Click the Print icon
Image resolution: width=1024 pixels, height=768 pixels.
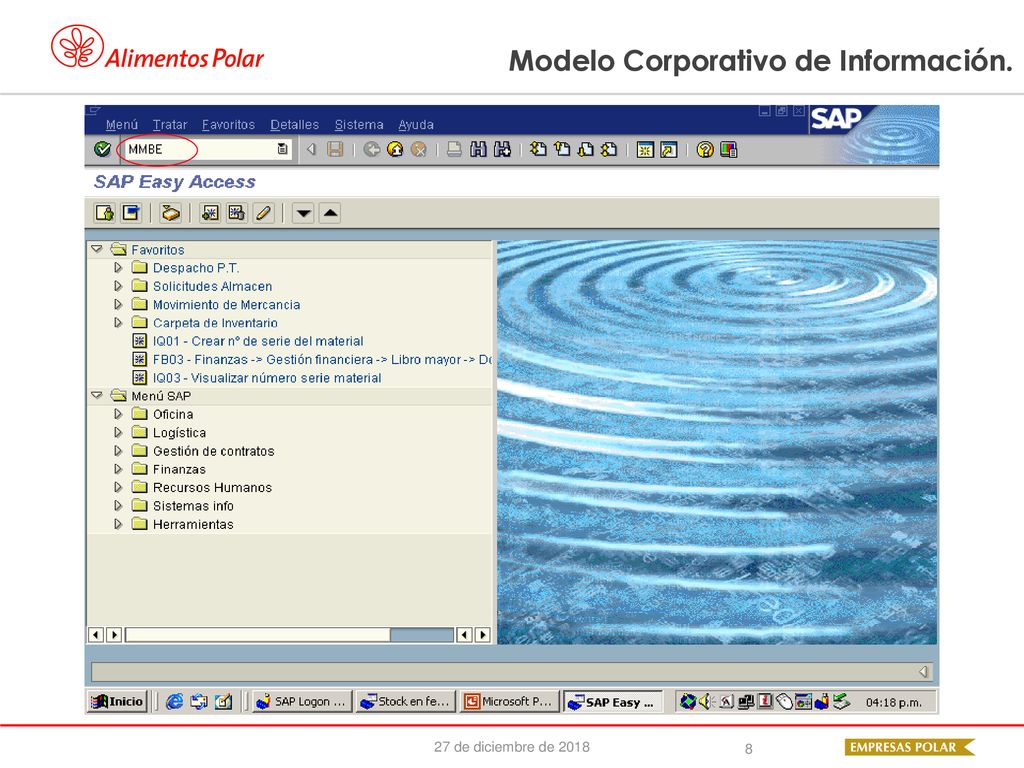454,150
